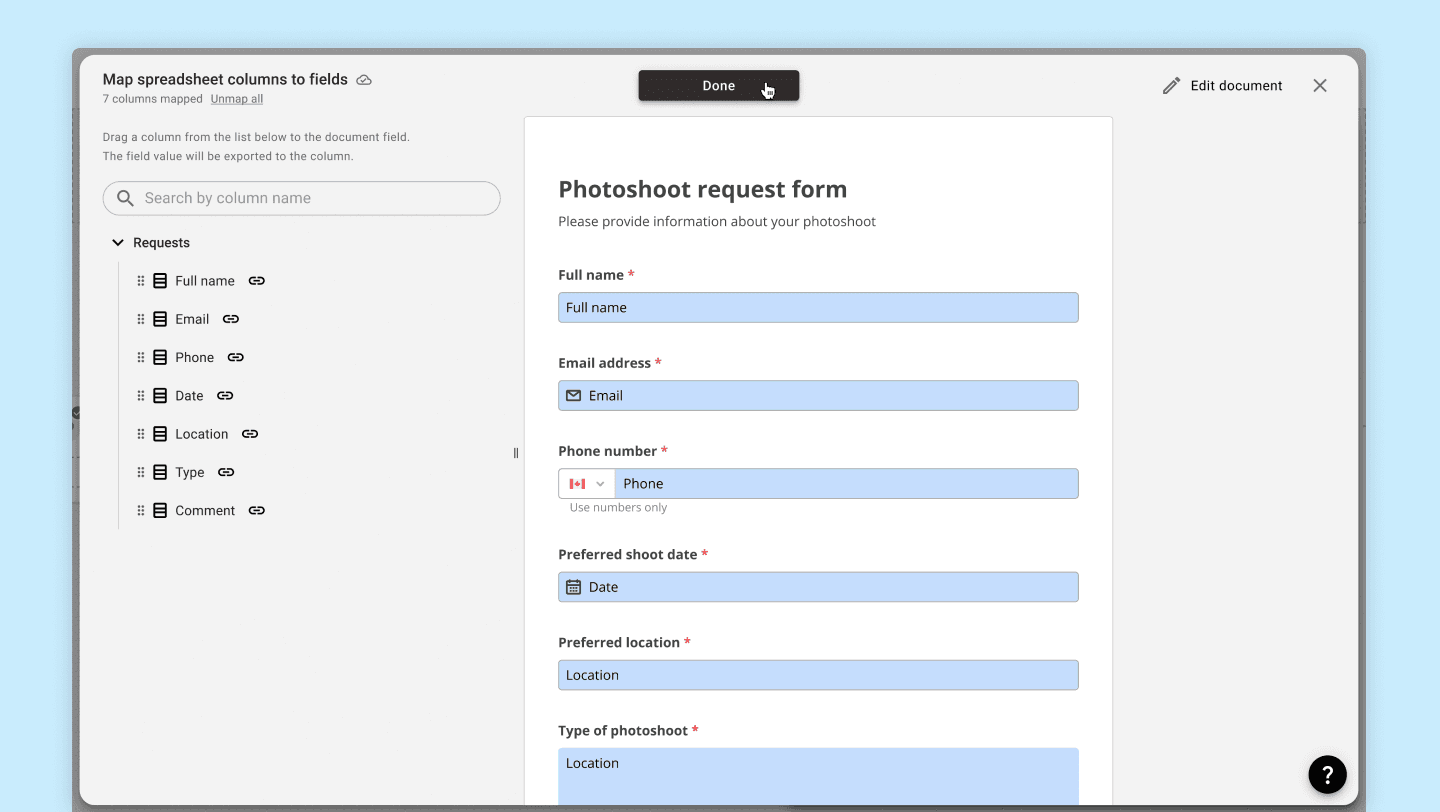This screenshot has width=1440, height=812.
Task: Open the help question mark button
Action: click(1328, 774)
